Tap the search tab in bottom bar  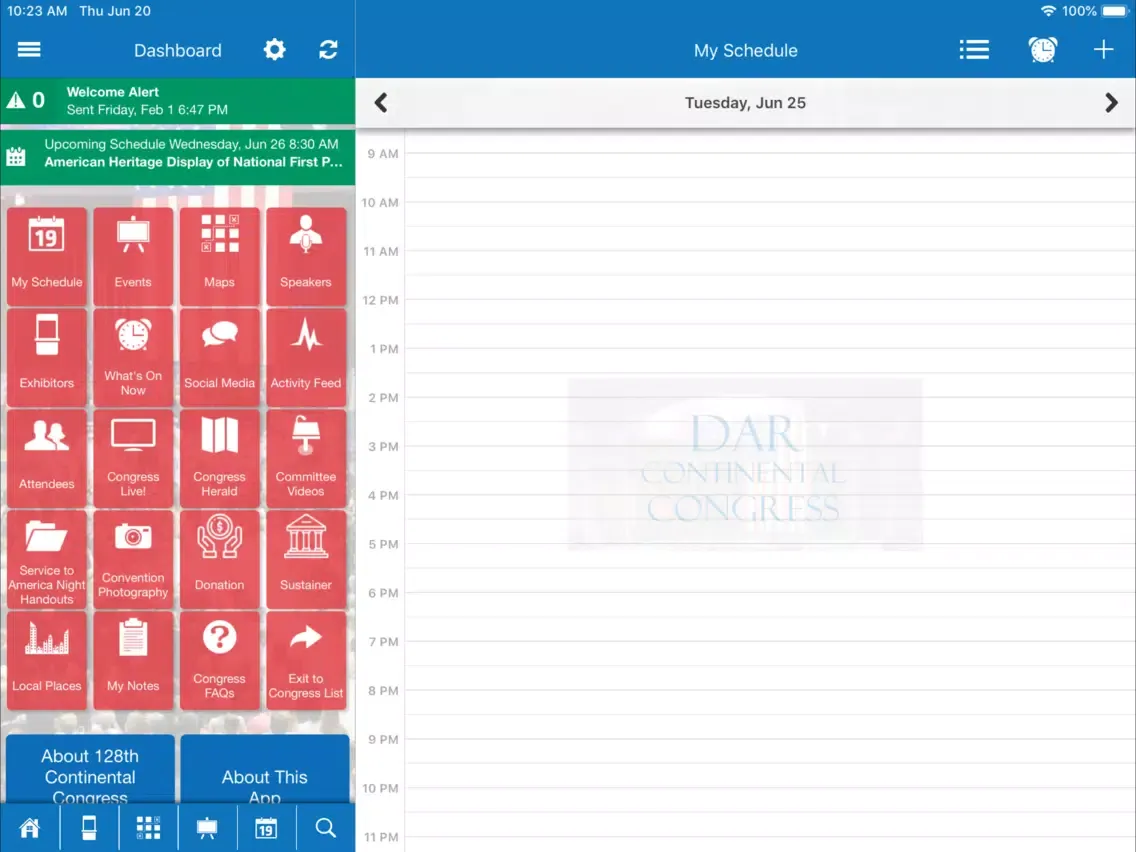point(325,827)
